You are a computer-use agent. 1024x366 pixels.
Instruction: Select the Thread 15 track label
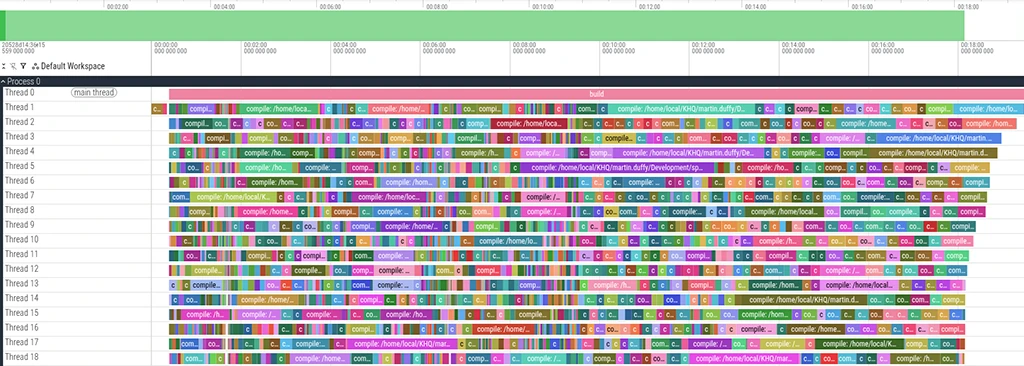coord(21,313)
